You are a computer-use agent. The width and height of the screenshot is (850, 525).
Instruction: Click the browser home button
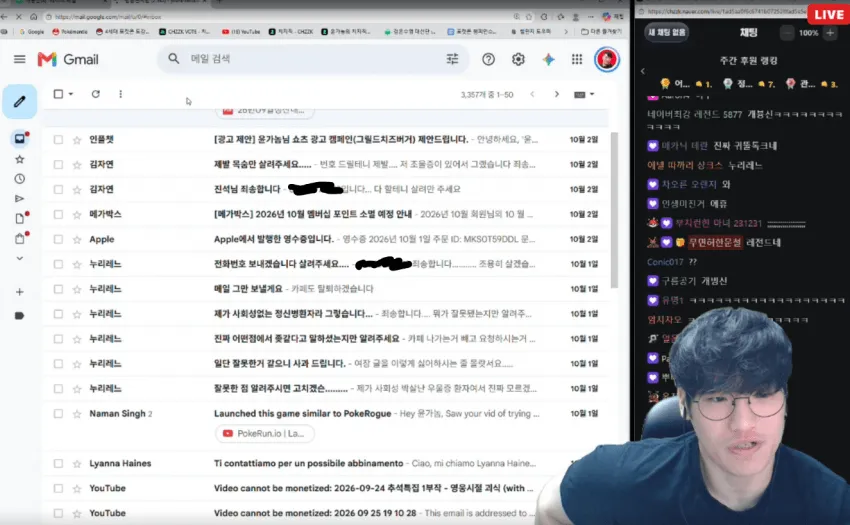[34, 17]
